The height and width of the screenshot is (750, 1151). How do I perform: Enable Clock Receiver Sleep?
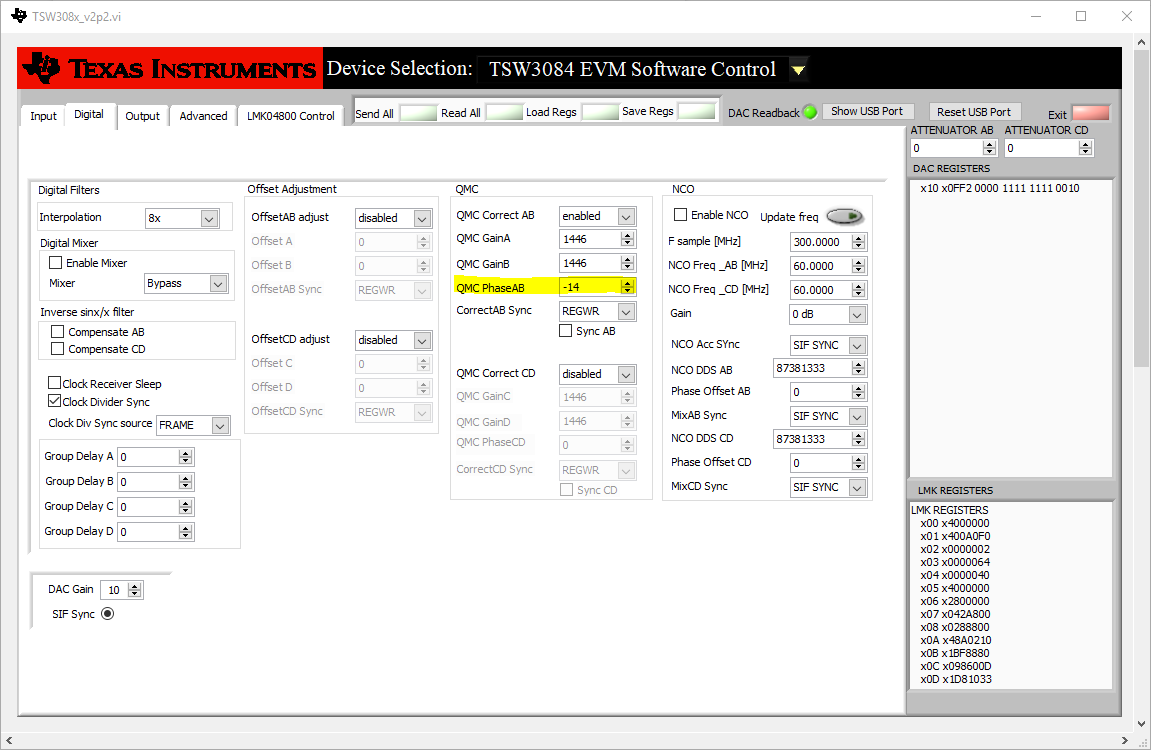(54, 383)
